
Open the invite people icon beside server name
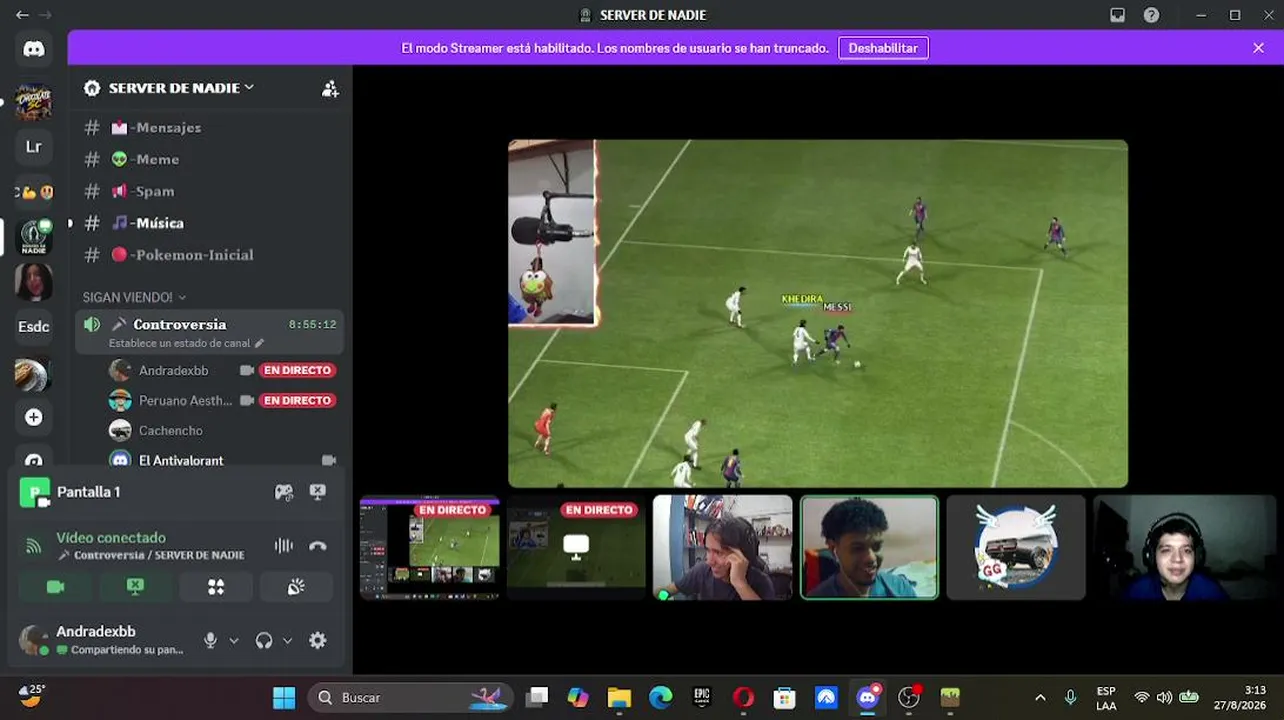pyautogui.click(x=330, y=88)
